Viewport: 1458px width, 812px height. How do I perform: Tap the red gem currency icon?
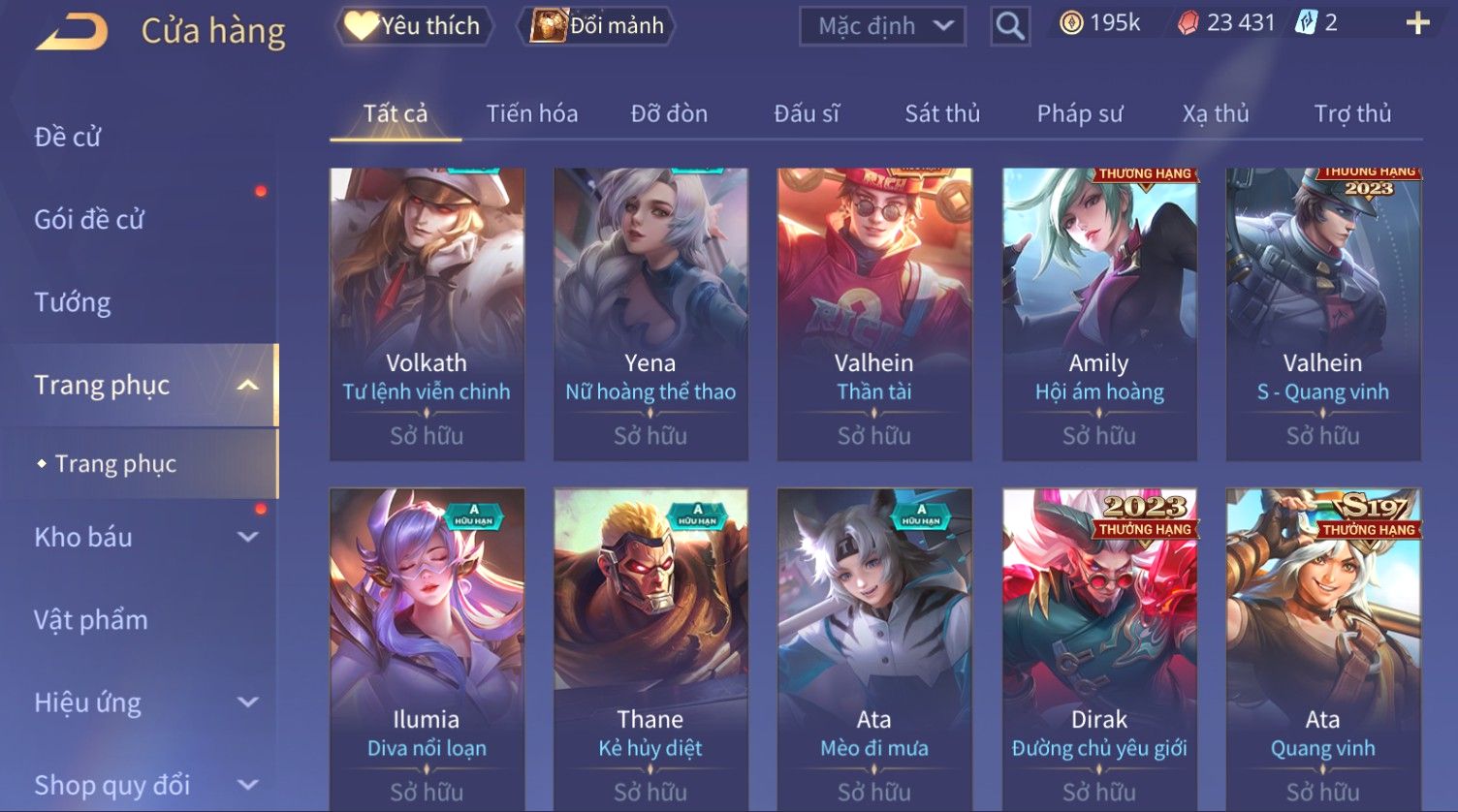click(x=1188, y=23)
